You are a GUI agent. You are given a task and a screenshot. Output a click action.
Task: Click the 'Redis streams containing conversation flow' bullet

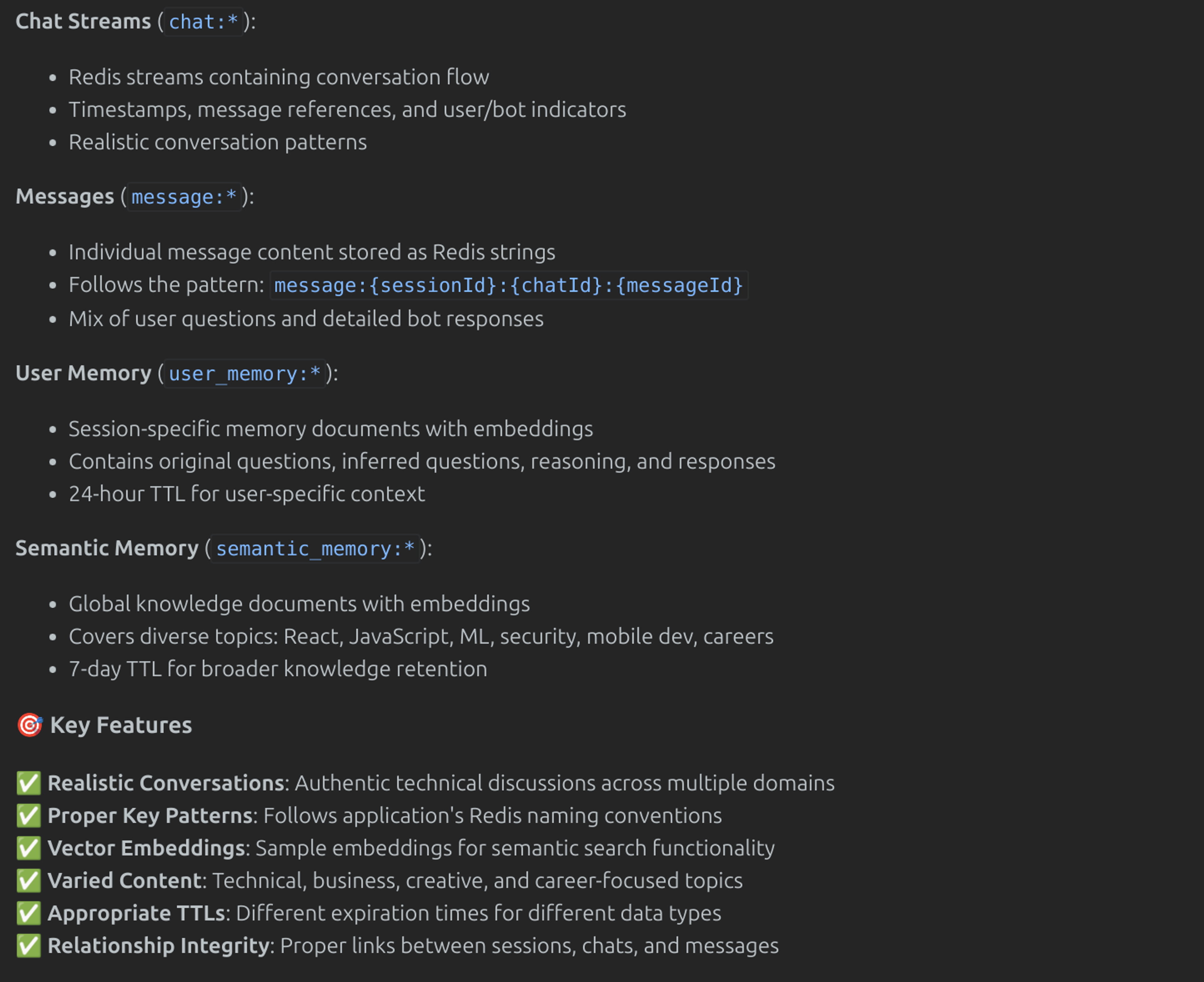[x=279, y=77]
